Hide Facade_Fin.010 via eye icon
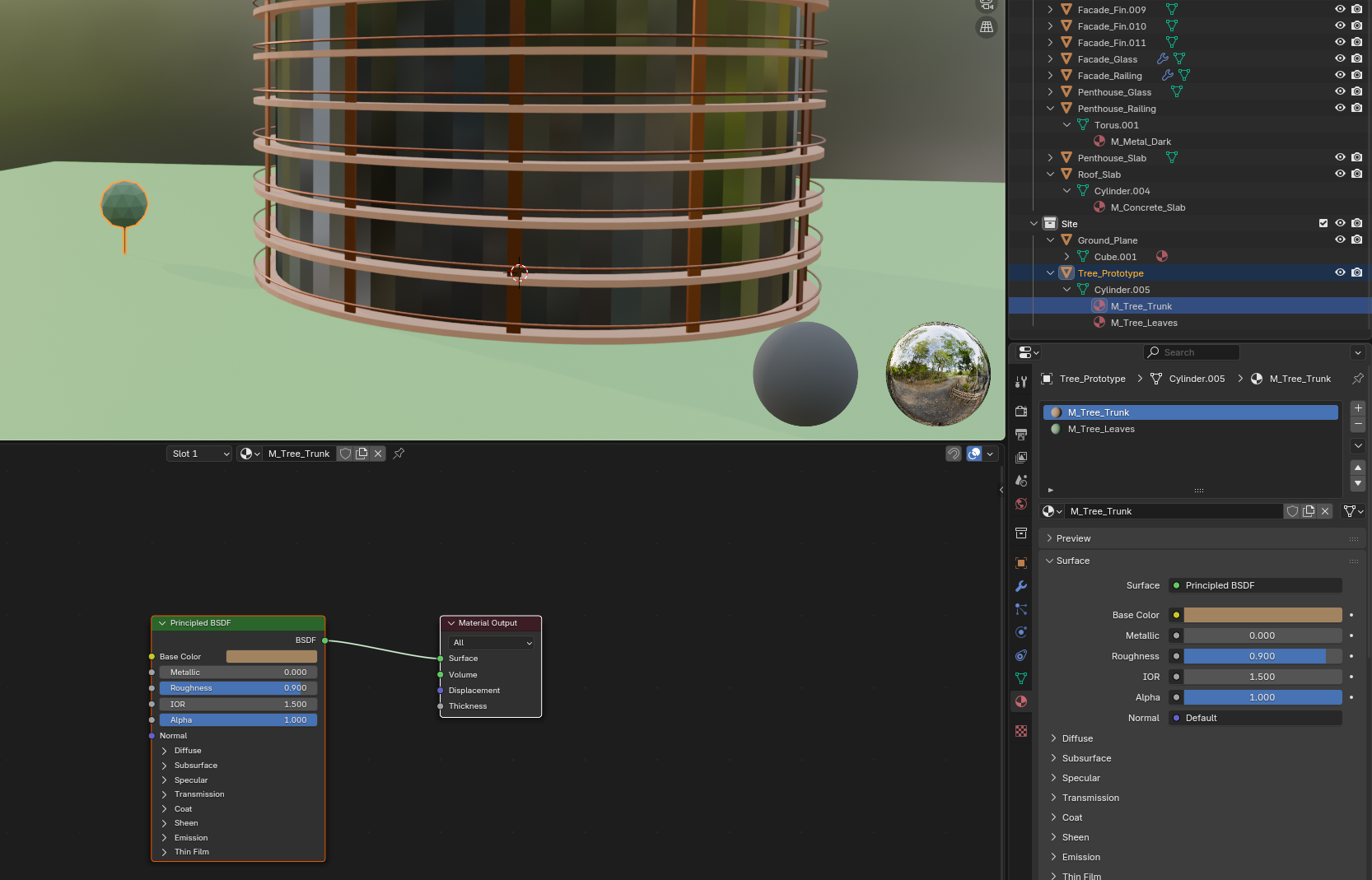1372x880 pixels. [x=1340, y=26]
